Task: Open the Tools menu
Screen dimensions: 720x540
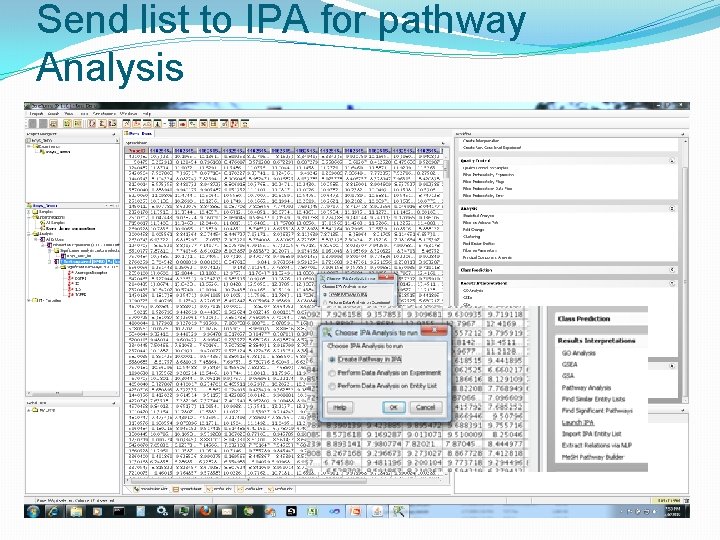Action: tap(84, 113)
